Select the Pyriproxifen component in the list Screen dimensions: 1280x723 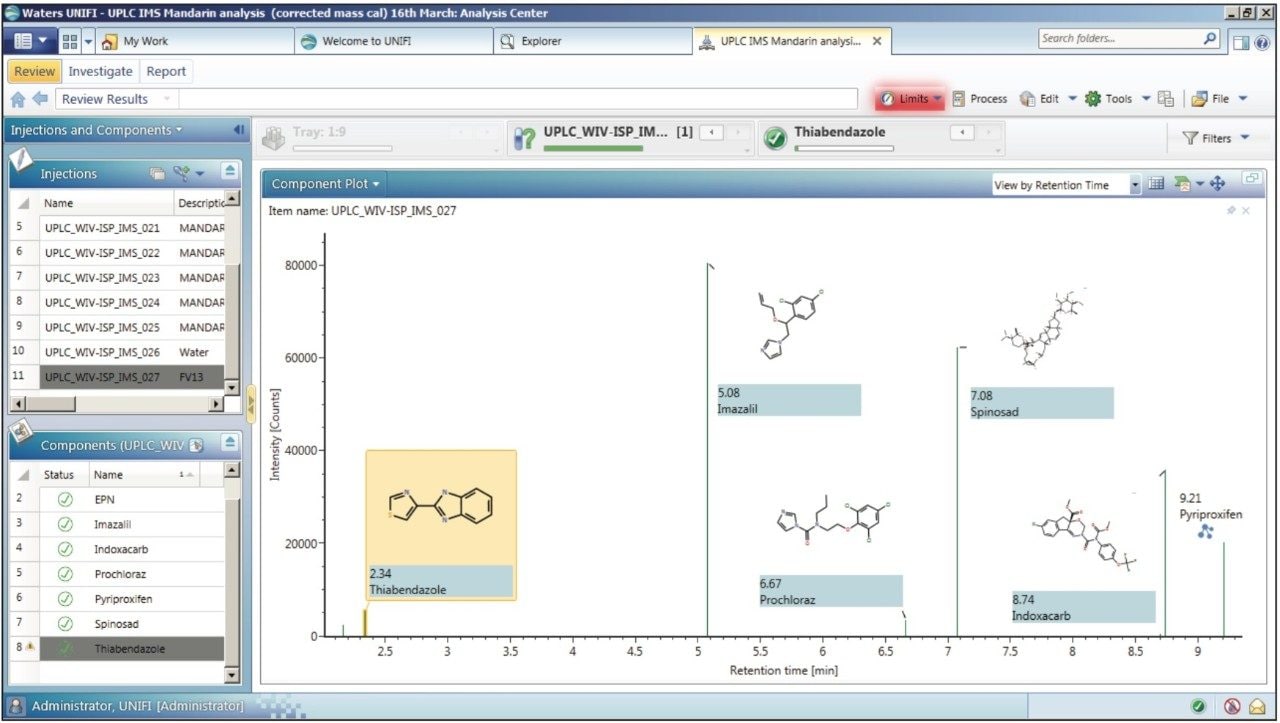[117, 598]
